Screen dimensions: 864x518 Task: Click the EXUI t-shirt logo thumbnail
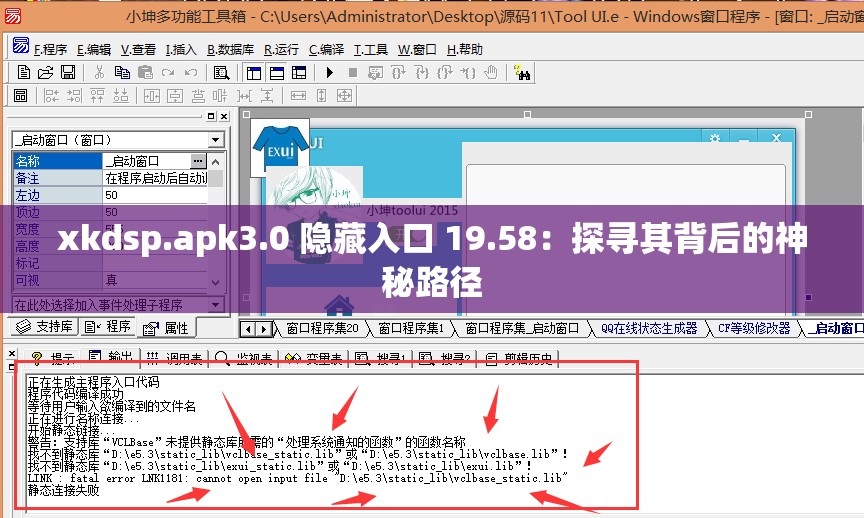tap(280, 148)
